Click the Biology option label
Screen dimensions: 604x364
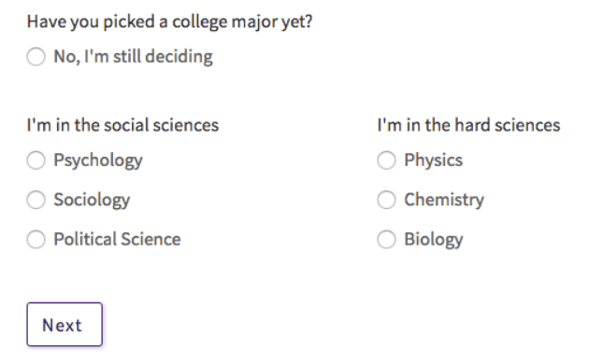coord(434,240)
